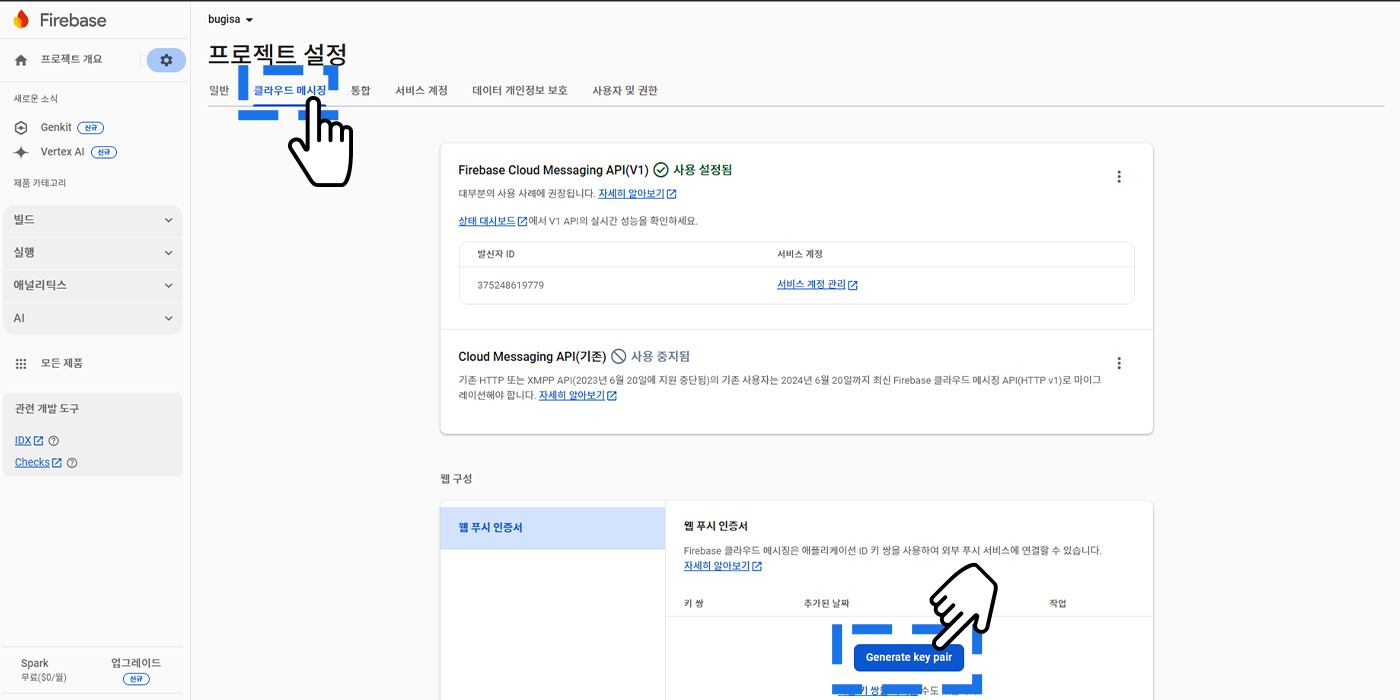This screenshot has width=1400, height=700.
Task: Click the 작업 column header
Action: (1058, 604)
